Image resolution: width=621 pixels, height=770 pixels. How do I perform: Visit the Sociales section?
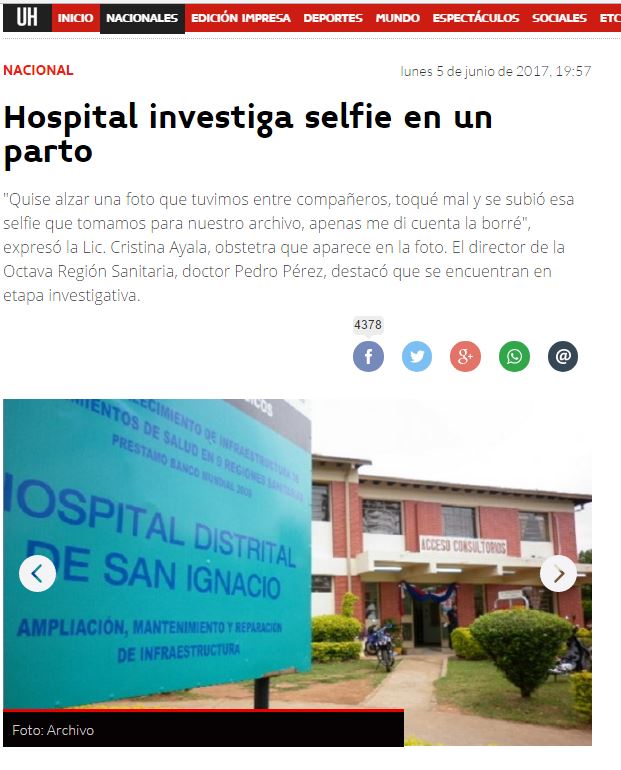pos(559,18)
